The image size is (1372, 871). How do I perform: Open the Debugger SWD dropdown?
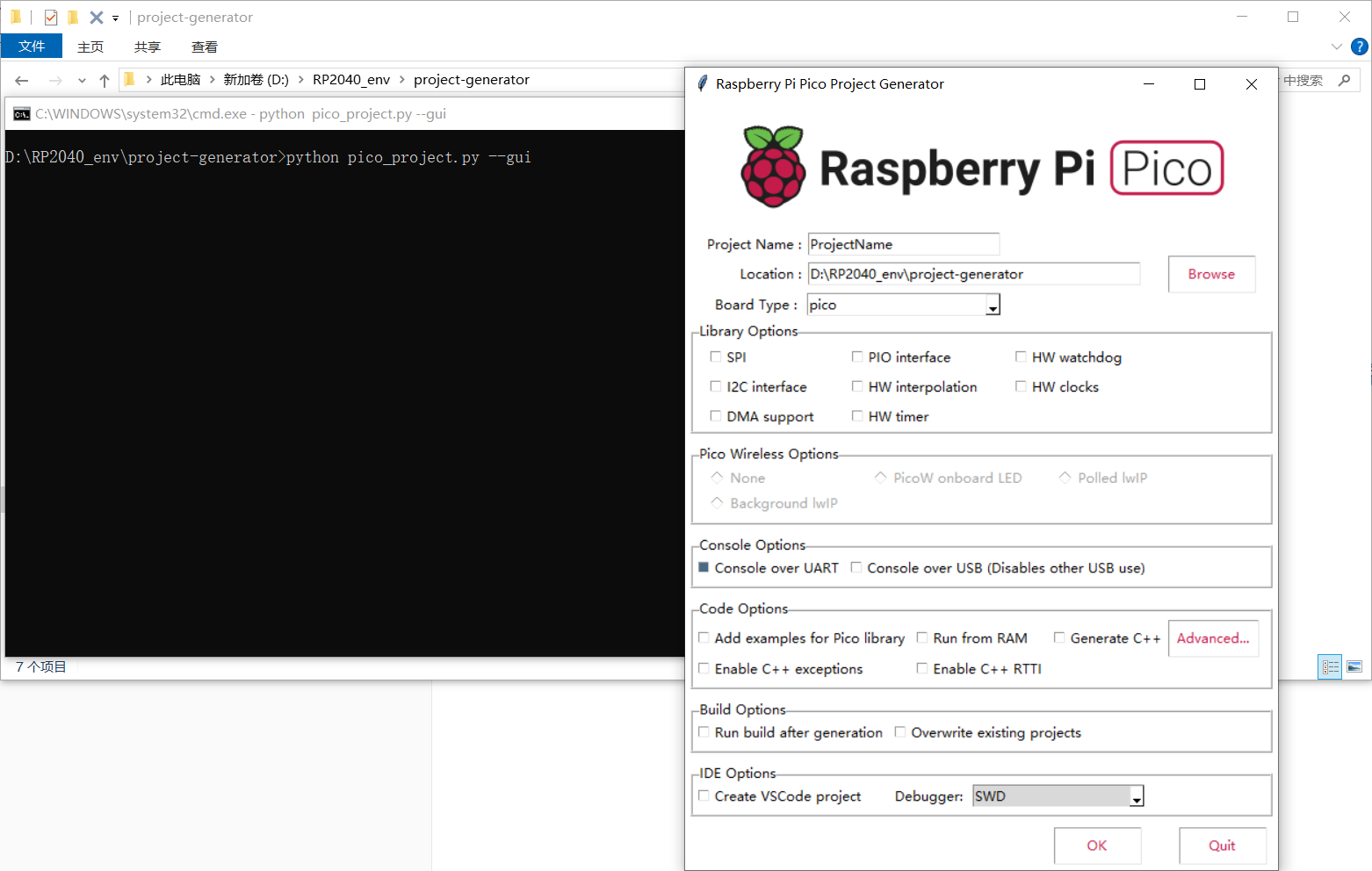point(1137,796)
